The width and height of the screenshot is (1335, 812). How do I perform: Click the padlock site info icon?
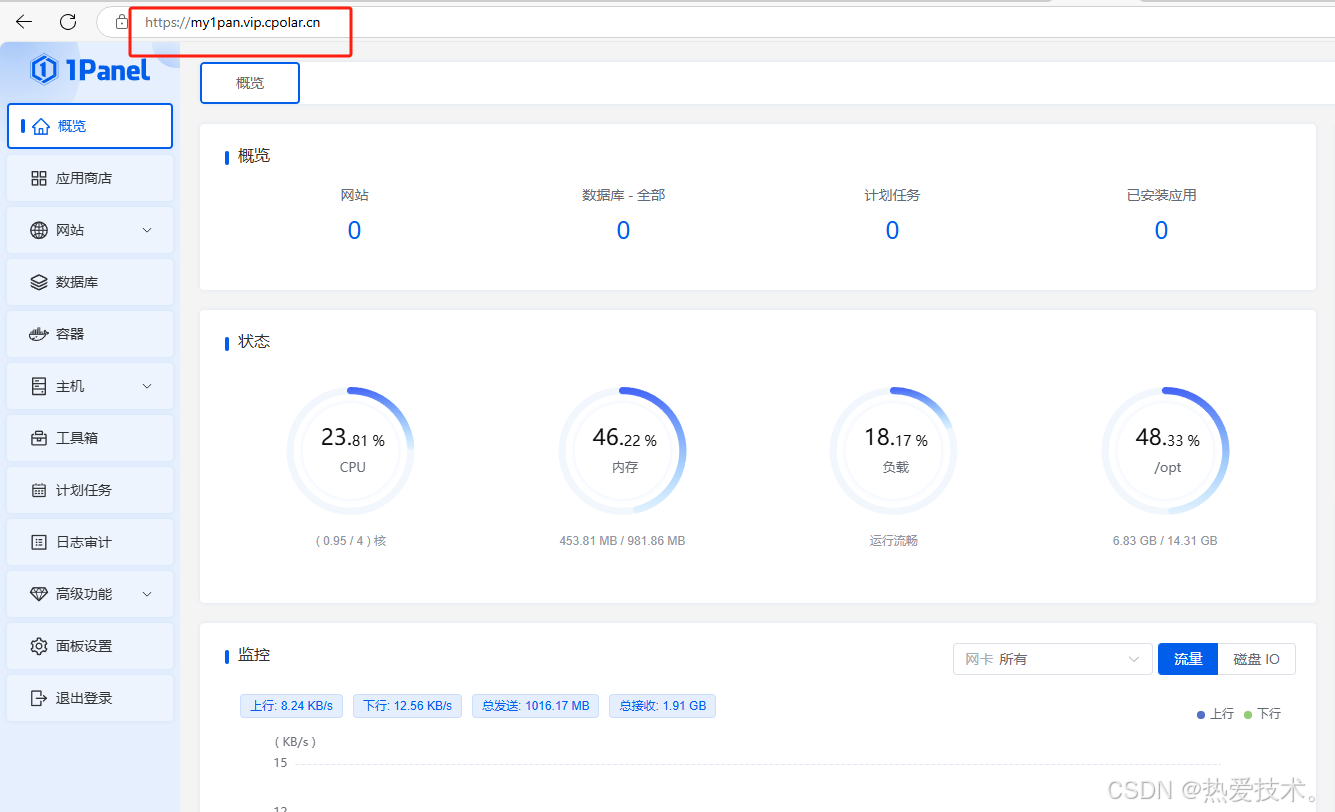[122, 21]
